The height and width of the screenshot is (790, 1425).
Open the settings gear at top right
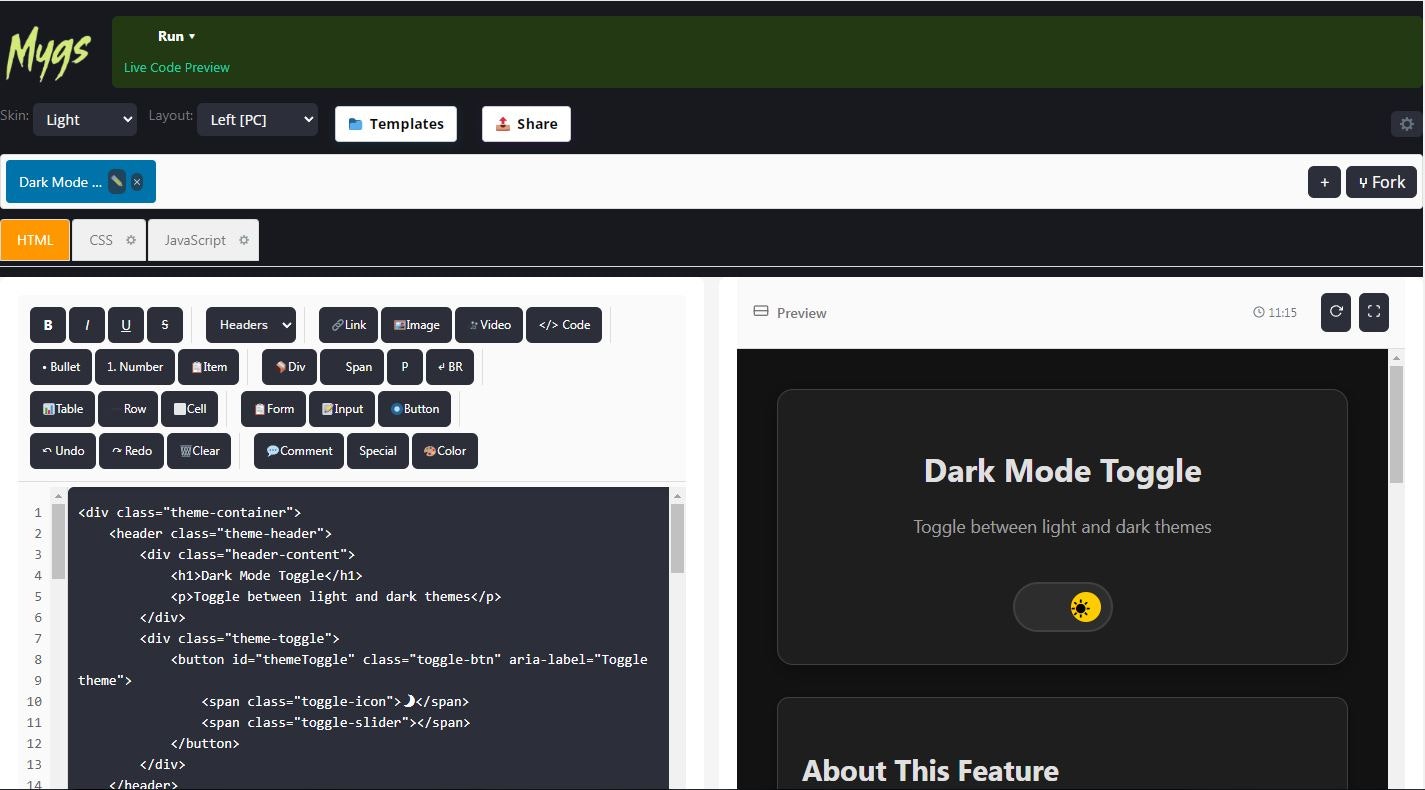point(1407,124)
